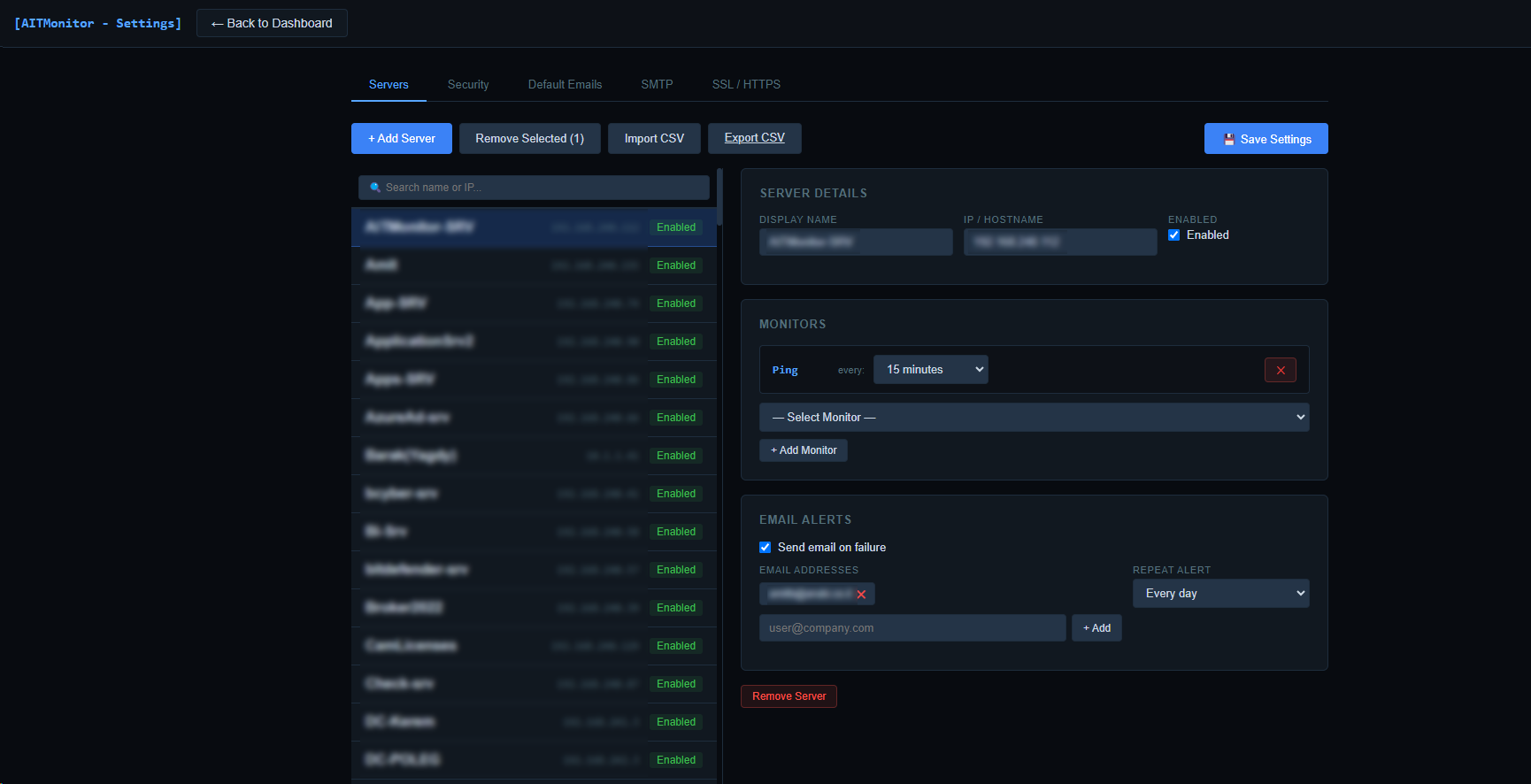Remove the email address chip via its red x
Screen dimensions: 1531x784
[861, 595]
